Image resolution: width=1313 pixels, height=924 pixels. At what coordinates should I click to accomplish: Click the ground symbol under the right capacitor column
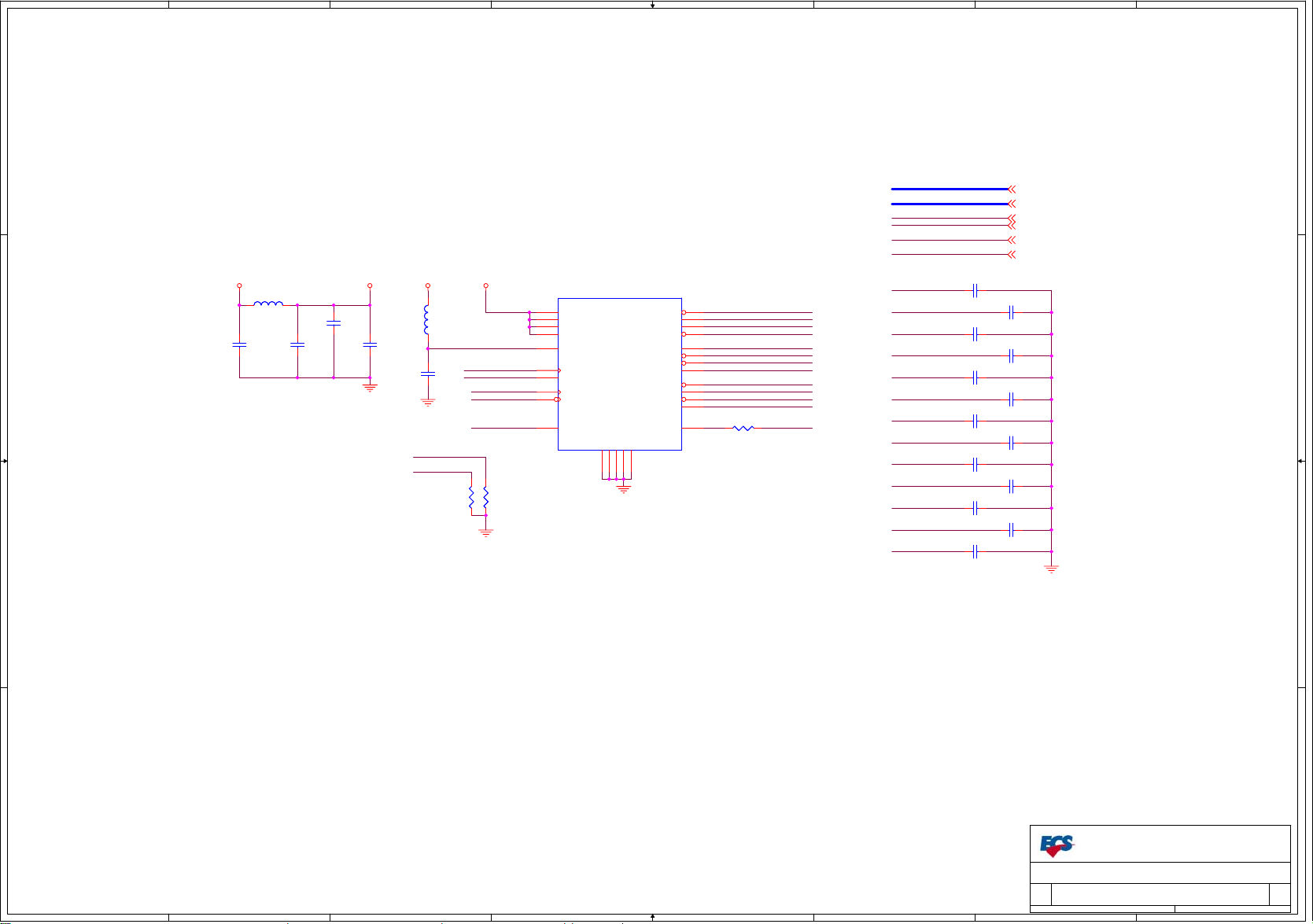[x=1051, y=569]
